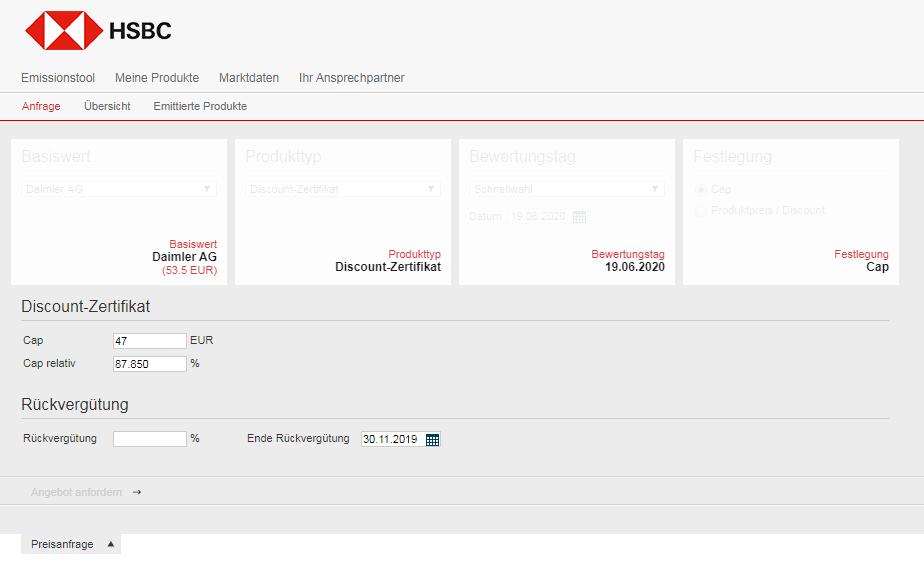Click the Ende Rückvergütung label
Viewport: 924px width, 570px height.
pyautogui.click(x=298, y=439)
